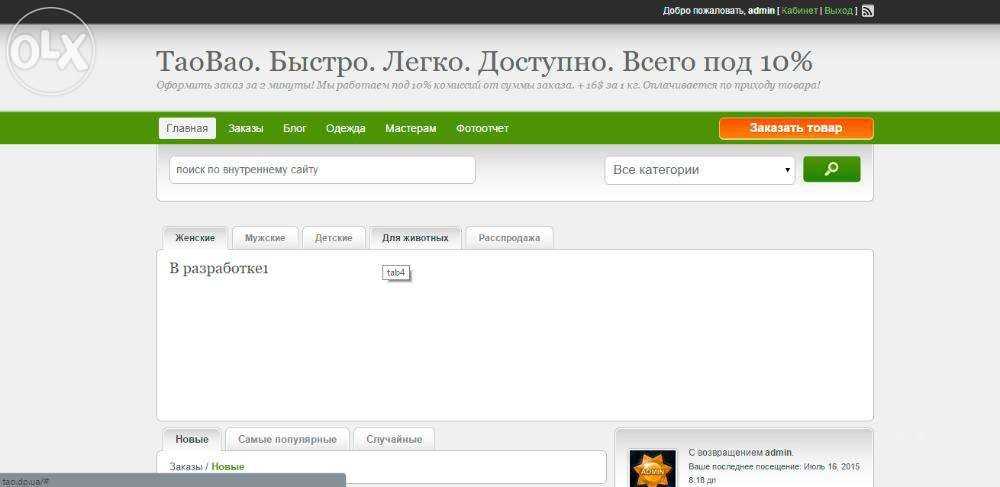Viewport: 1000px width, 487px height.
Task: Open the Мастерам menu item
Action: [411, 128]
